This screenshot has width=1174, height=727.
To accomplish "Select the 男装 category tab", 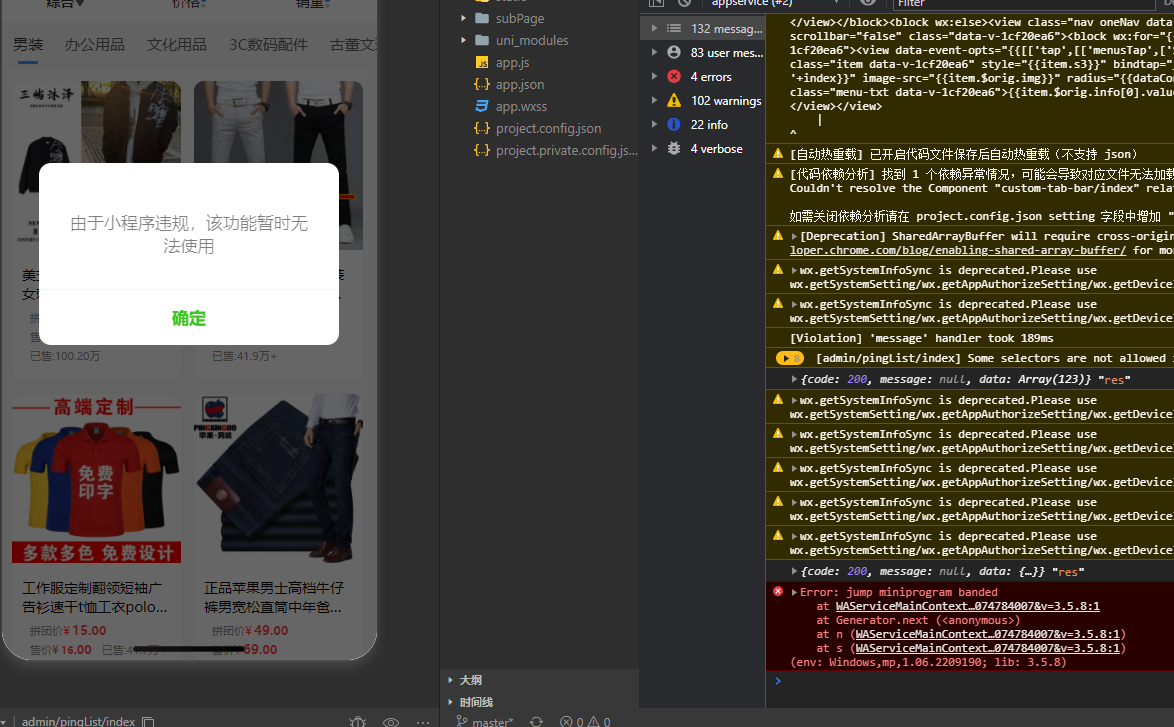I will (x=28, y=45).
